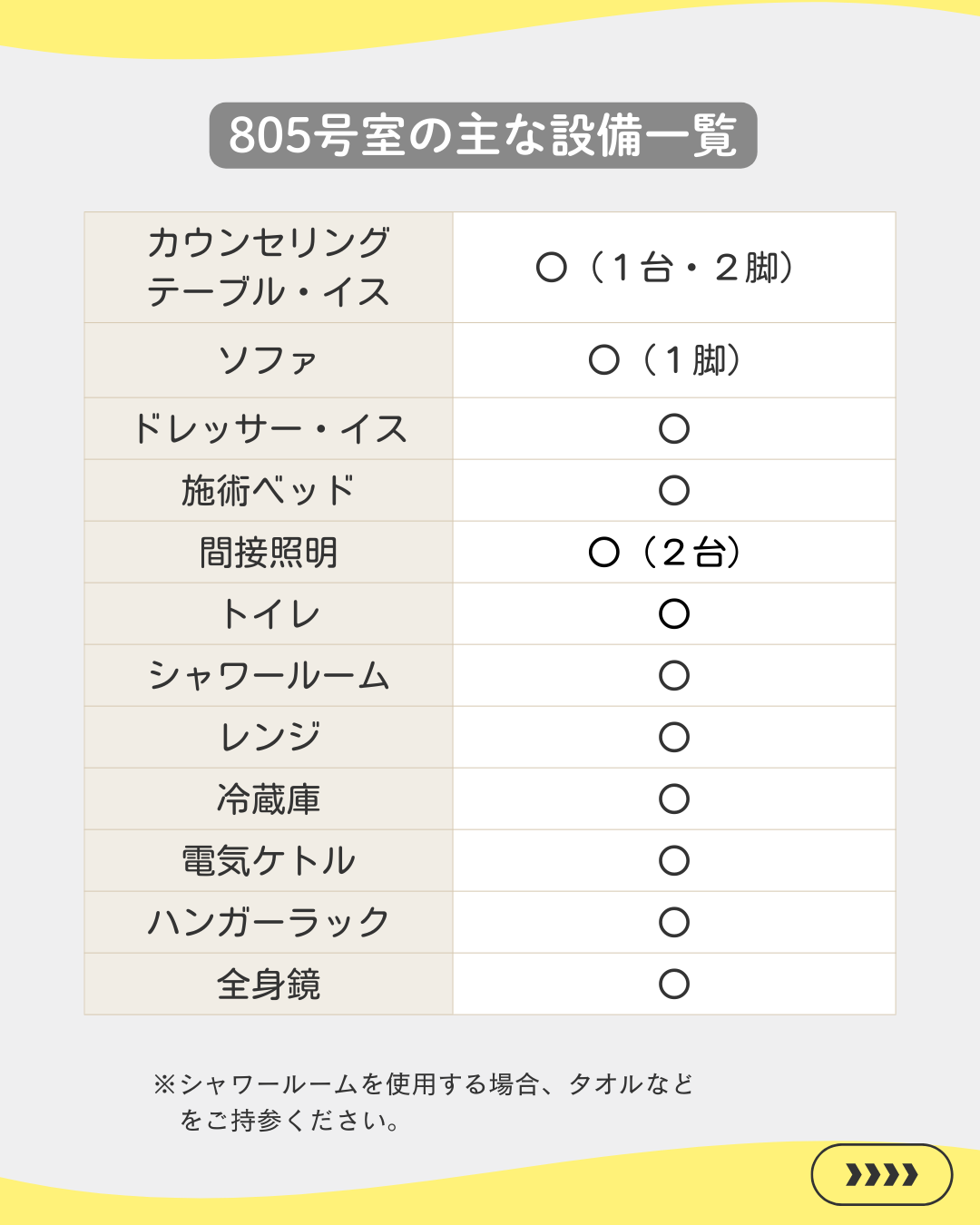
Task: Select the ○(1台・2脚) value cell
Action: (667, 268)
